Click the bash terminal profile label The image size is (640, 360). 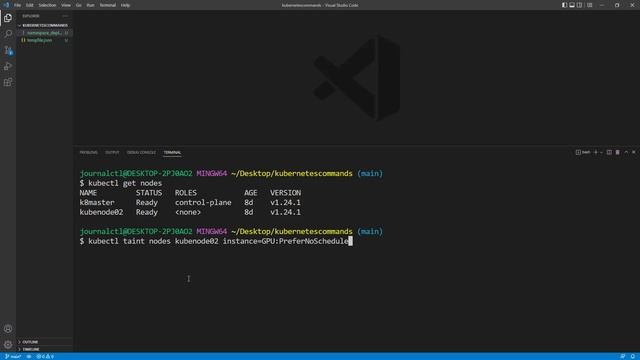(583, 152)
